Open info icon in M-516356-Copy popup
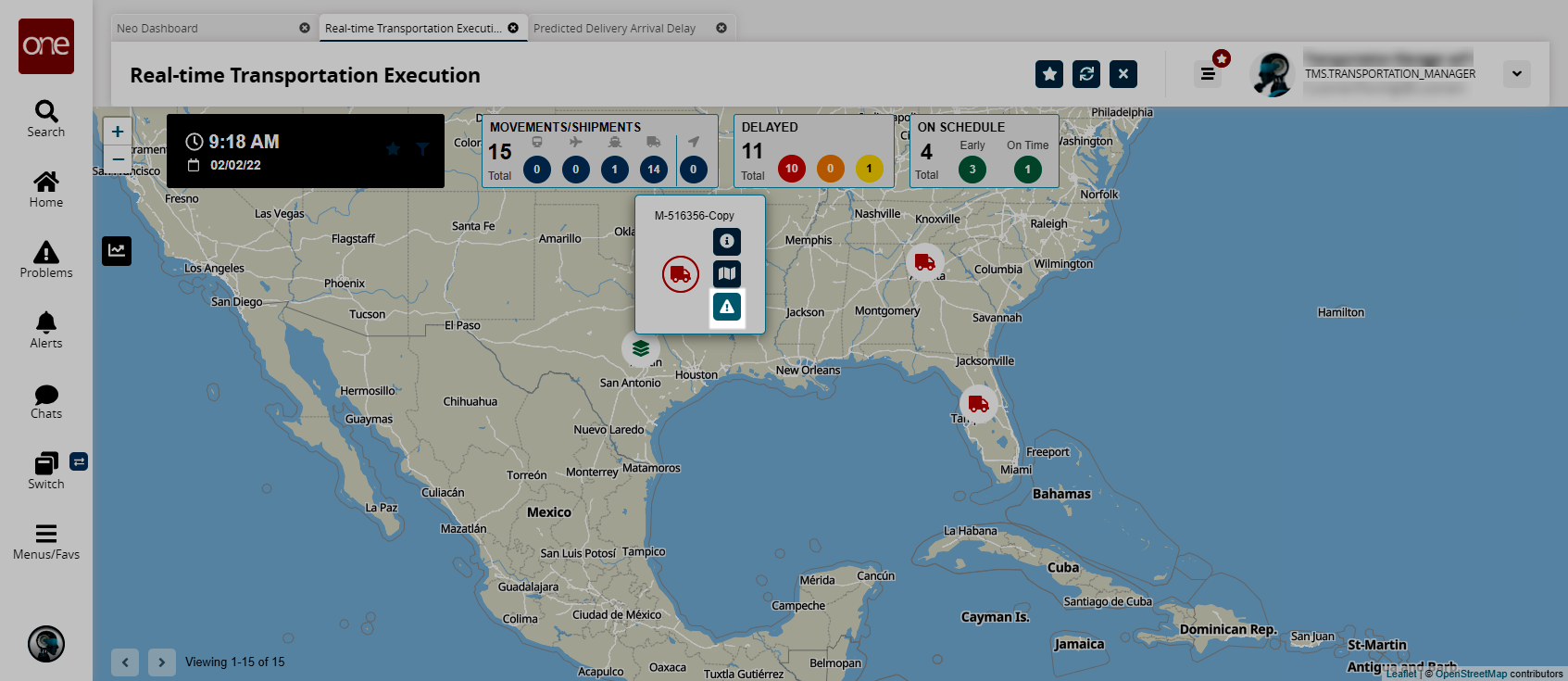 727,241
